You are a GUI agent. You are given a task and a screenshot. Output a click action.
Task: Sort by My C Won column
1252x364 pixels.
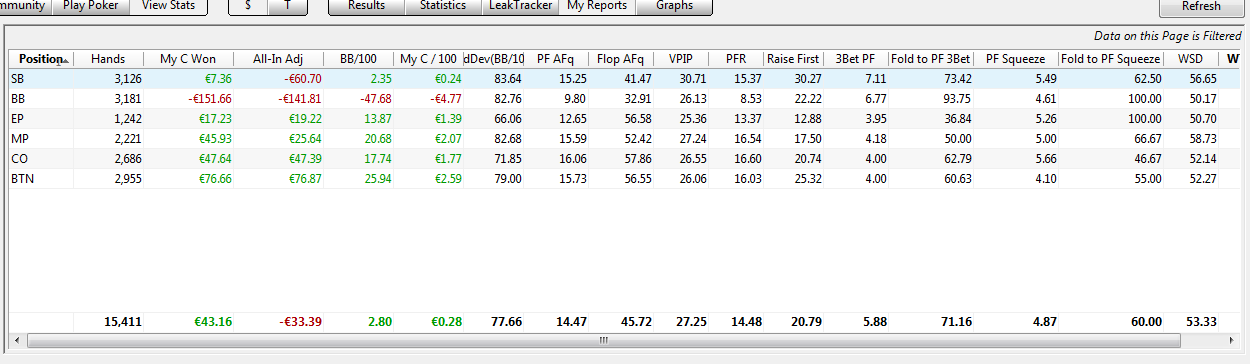pos(188,59)
